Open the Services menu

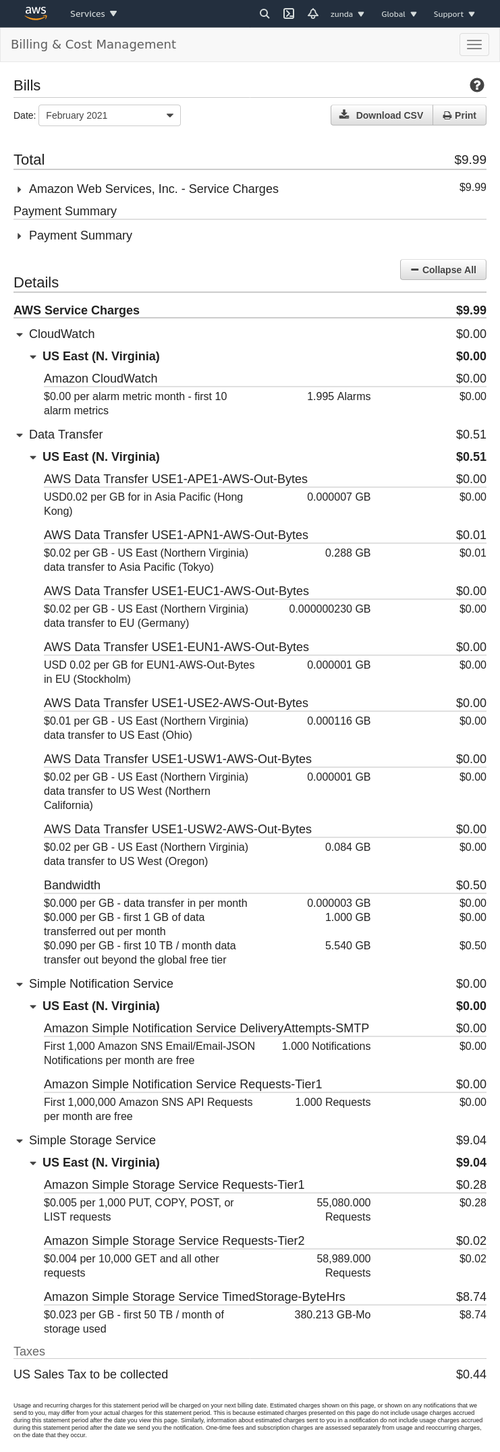pyautogui.click(x=94, y=14)
